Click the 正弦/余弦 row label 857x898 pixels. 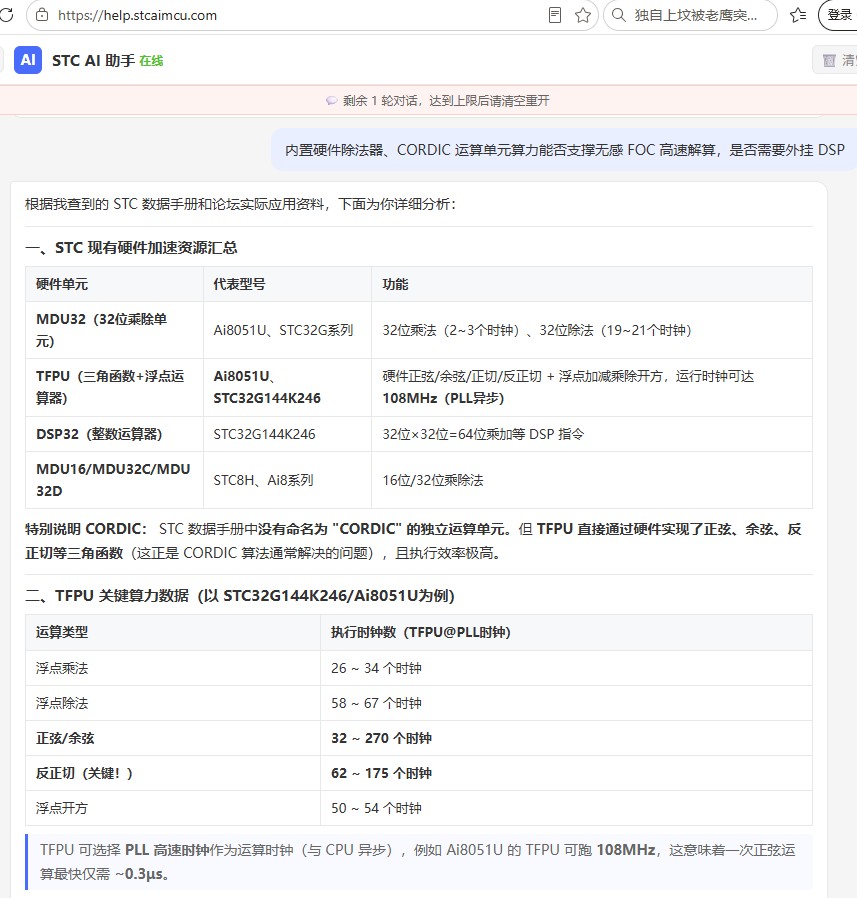coord(65,738)
